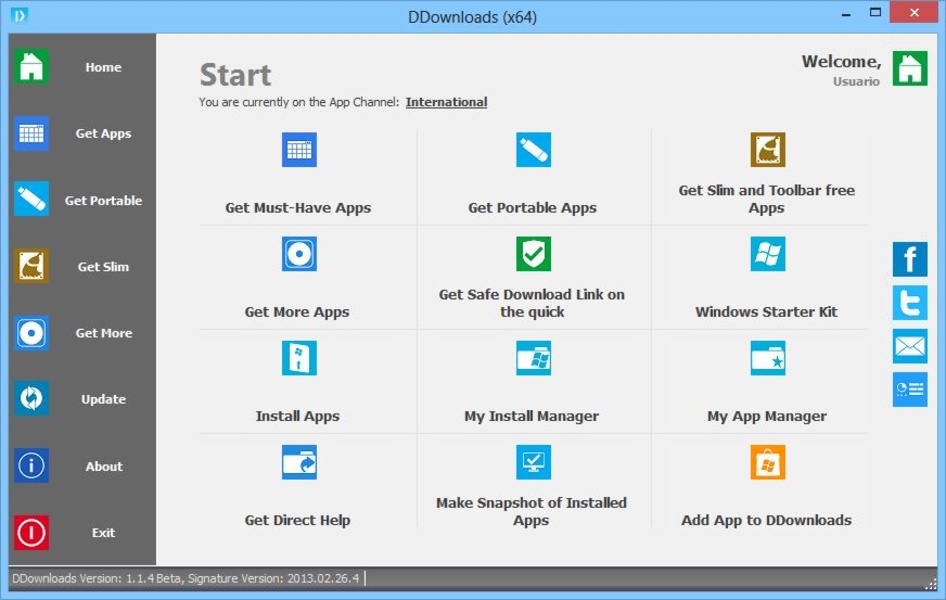
Task: Click the Usuario username text
Action: (856, 81)
